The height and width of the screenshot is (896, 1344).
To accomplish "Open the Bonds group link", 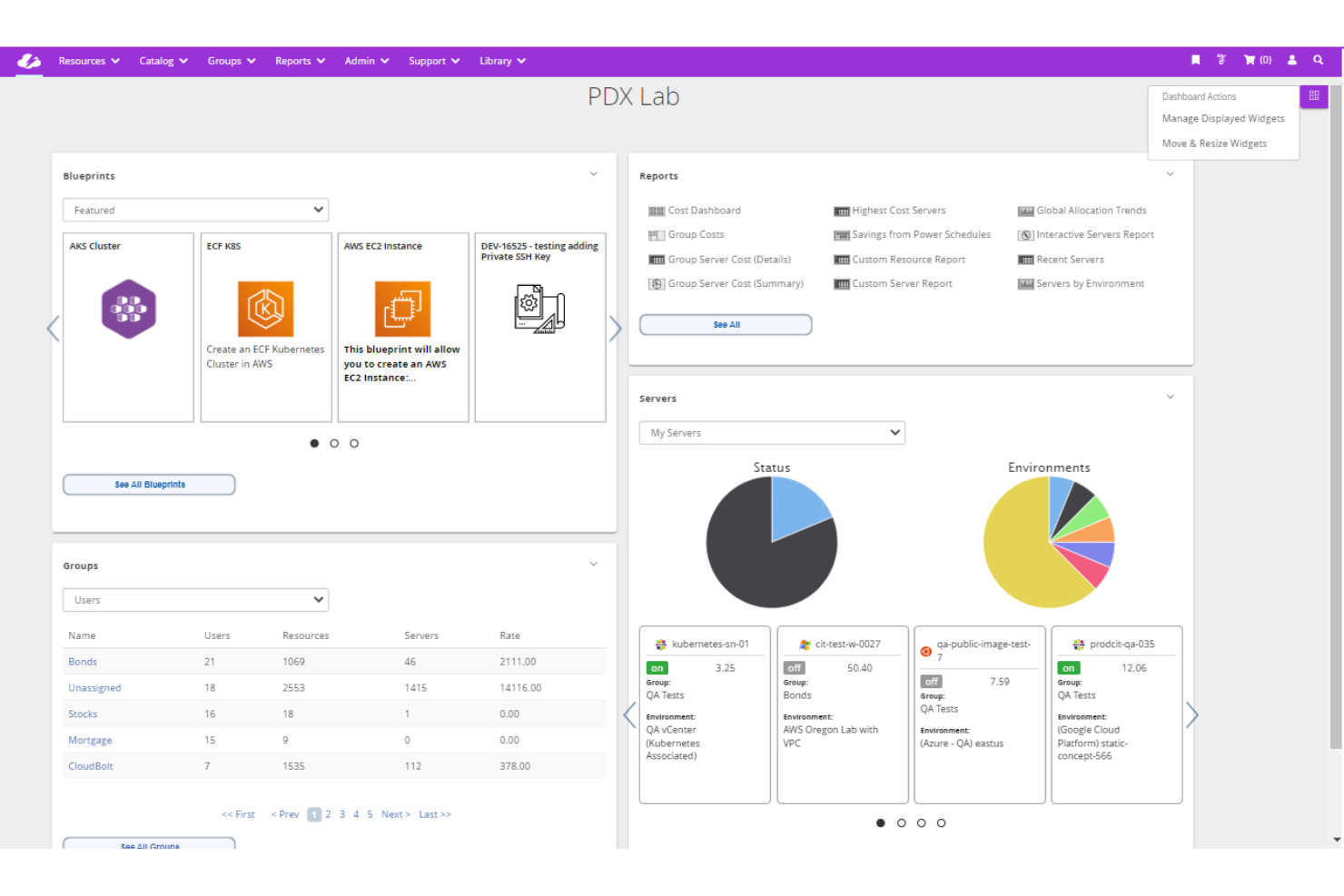I will point(82,661).
